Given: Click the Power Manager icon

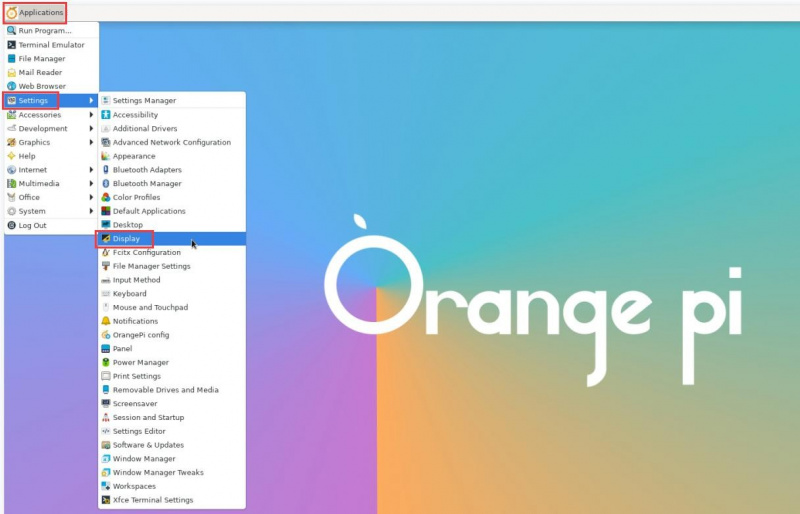Looking at the screenshot, I should click(106, 363).
